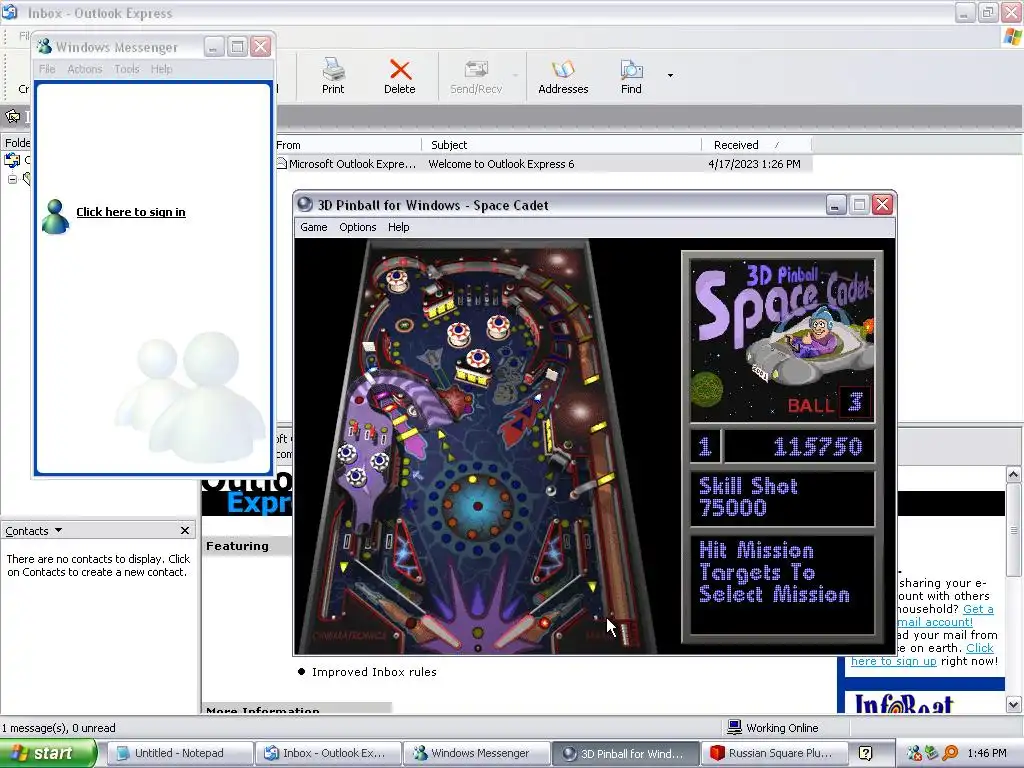Switch to 3D Pinball taskbar button
1024x768 pixels.
(x=624, y=753)
